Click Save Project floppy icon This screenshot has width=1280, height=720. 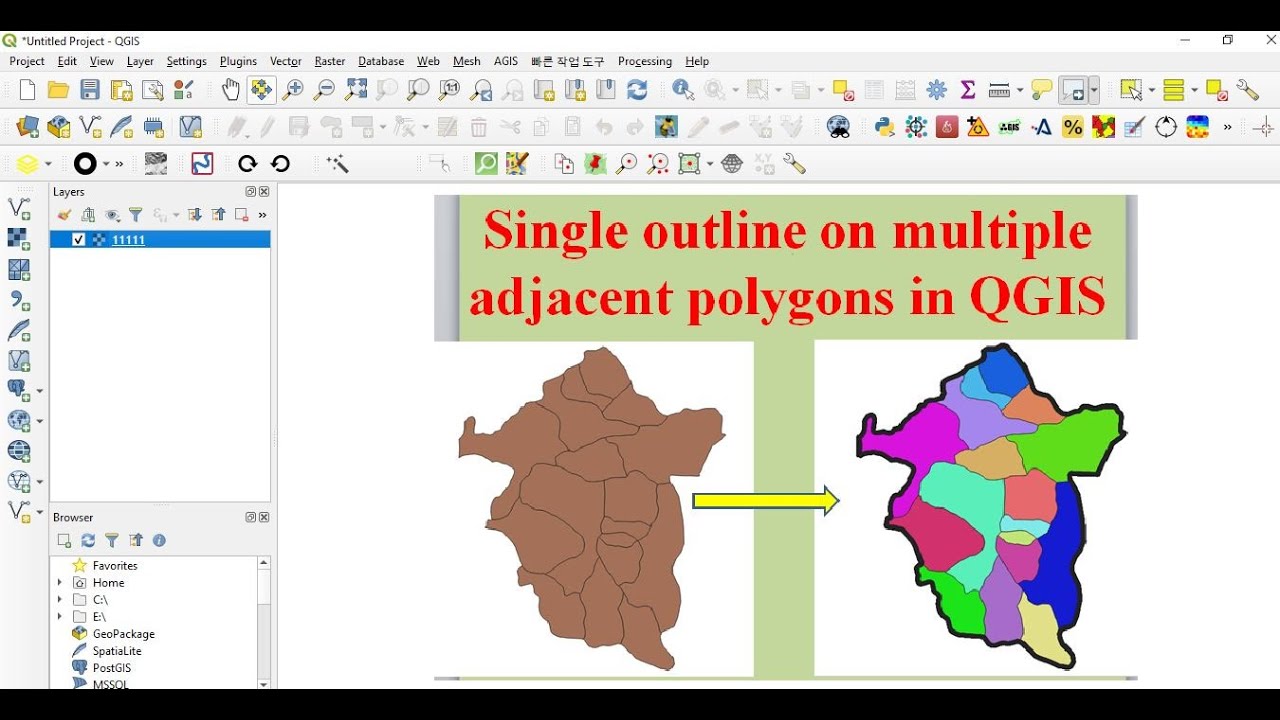click(x=90, y=90)
